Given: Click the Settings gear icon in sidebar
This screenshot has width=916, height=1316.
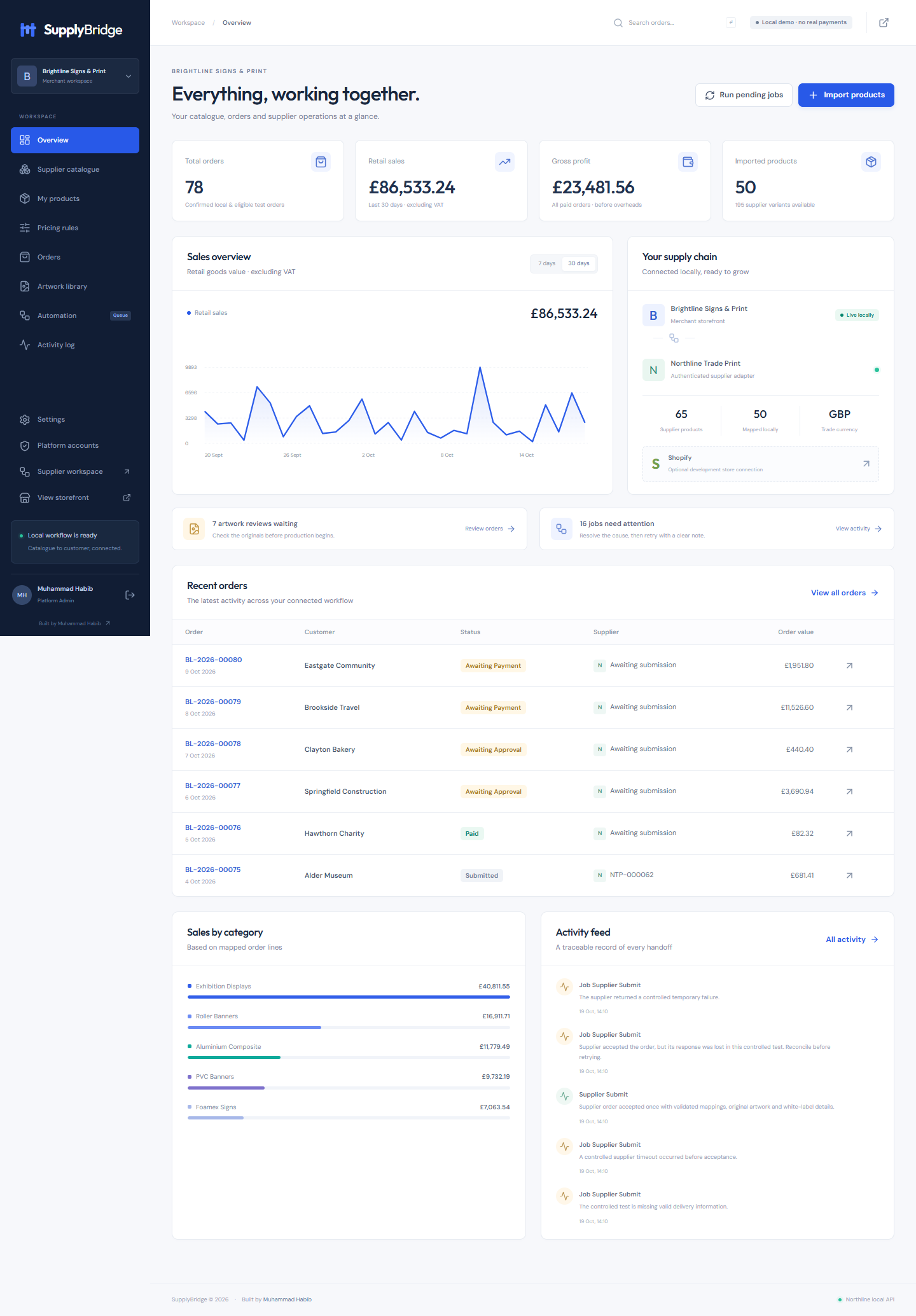Looking at the screenshot, I should (25, 420).
